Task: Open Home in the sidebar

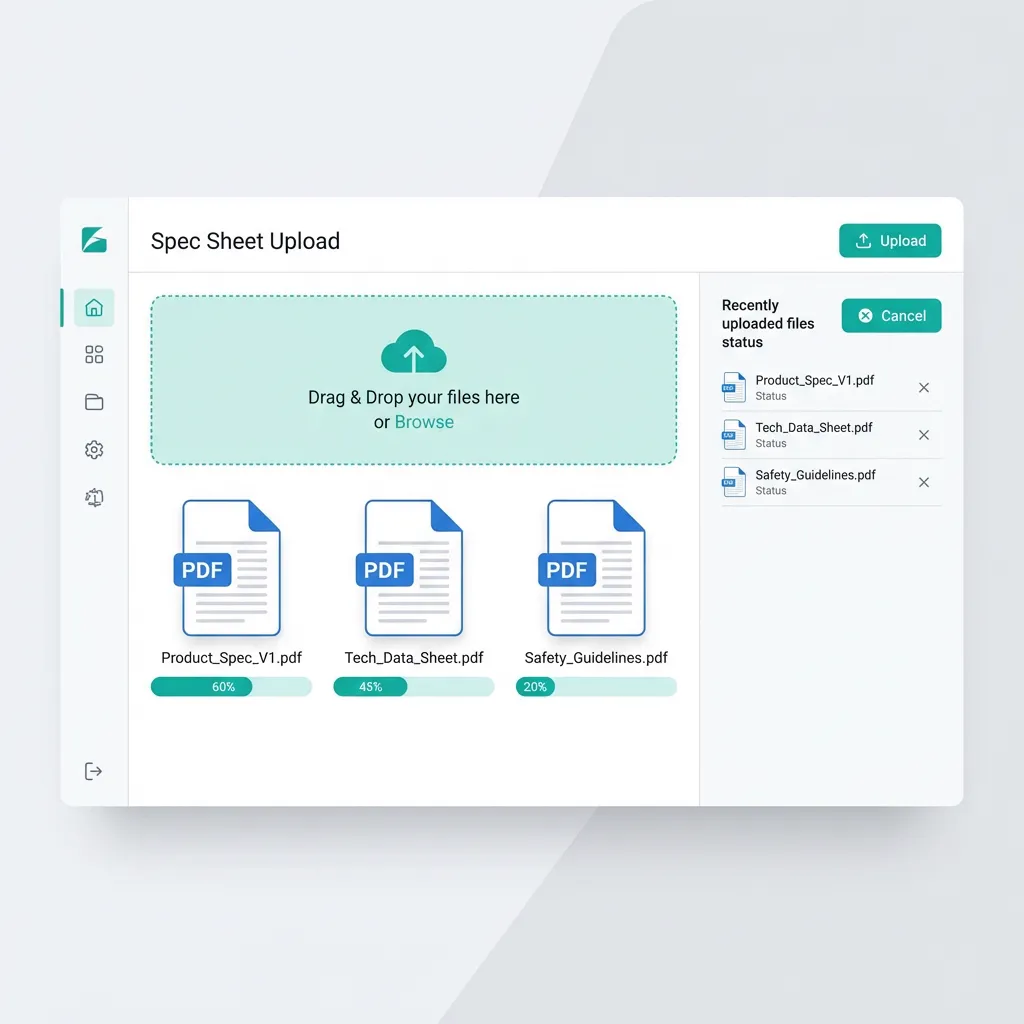Action: click(93, 308)
